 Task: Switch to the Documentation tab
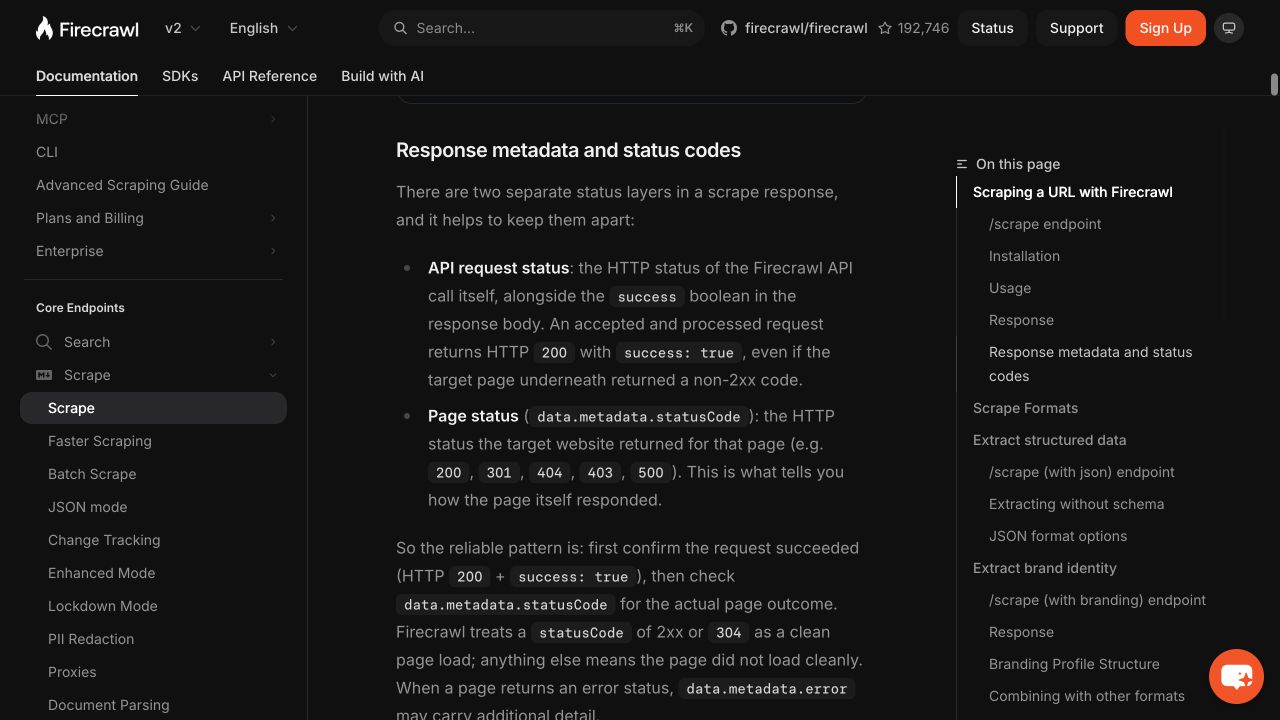(x=87, y=76)
